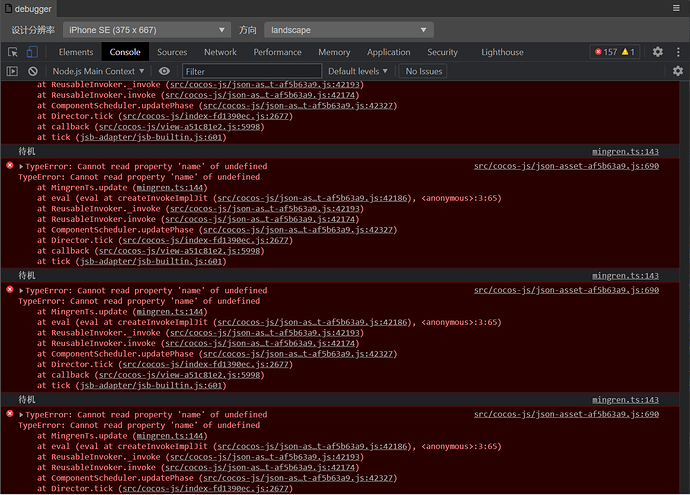Click the second red error circle icon

(10, 290)
